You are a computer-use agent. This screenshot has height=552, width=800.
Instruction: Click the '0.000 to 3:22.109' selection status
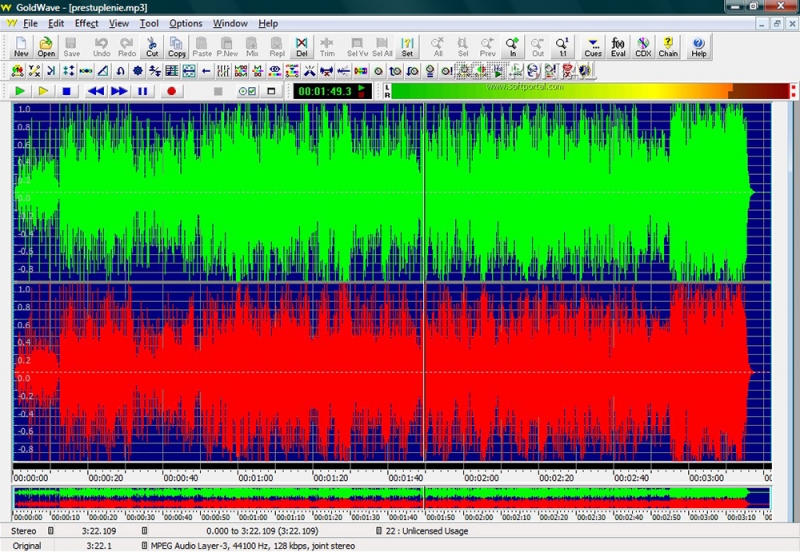click(262, 531)
